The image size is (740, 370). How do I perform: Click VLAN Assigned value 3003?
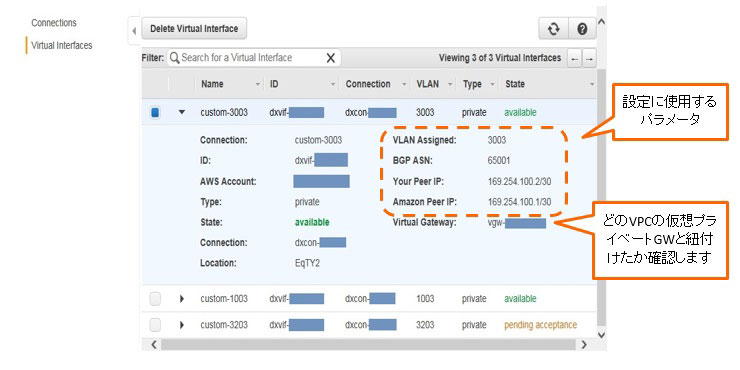click(497, 140)
